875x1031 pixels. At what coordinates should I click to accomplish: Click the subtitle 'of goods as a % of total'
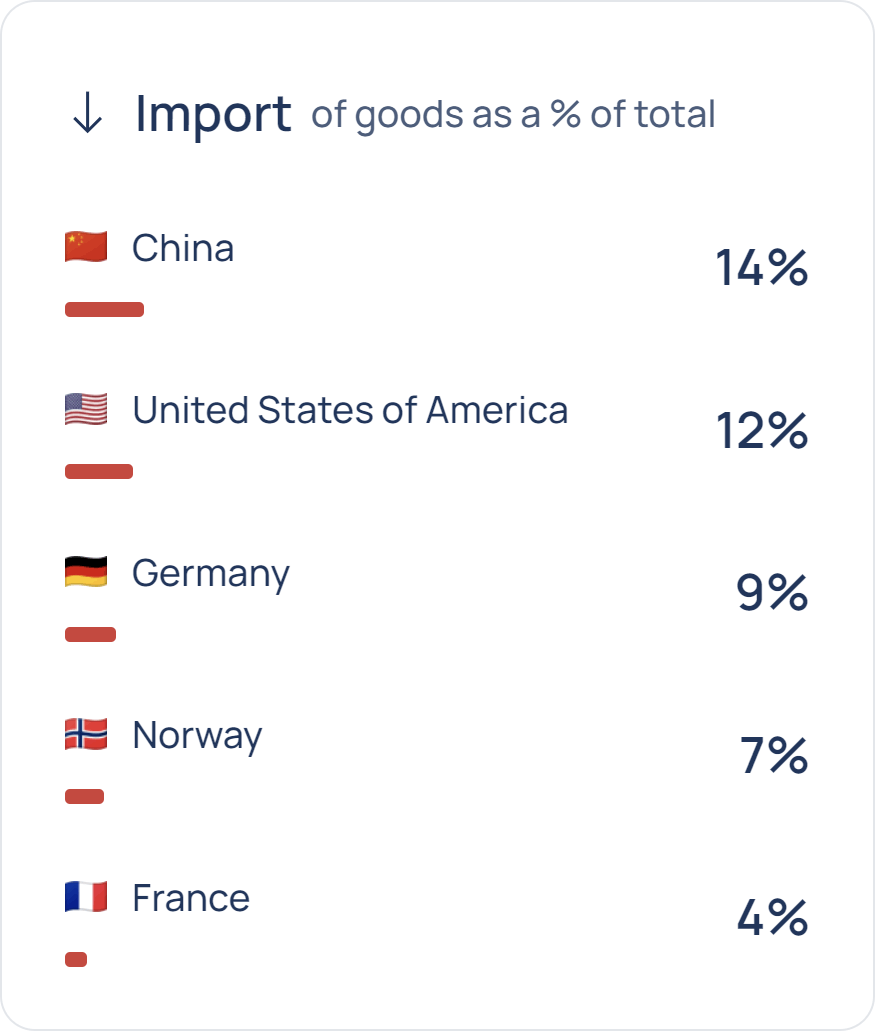click(513, 115)
